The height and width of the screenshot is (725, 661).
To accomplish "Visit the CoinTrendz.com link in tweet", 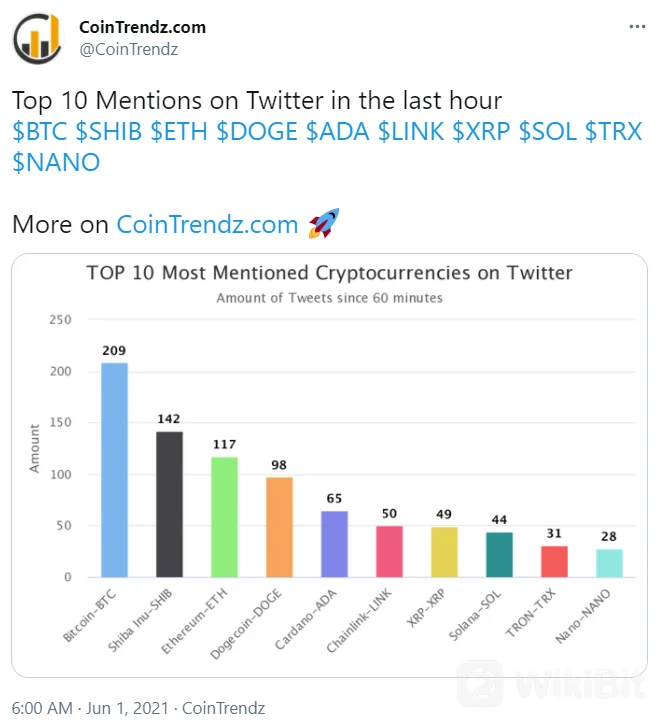I will (207, 224).
